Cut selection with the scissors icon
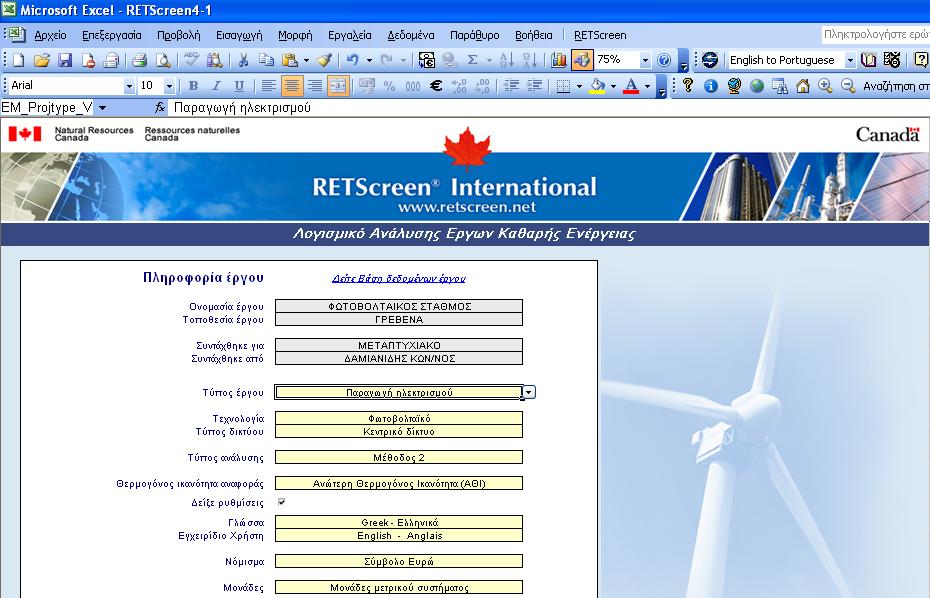 pyautogui.click(x=243, y=60)
